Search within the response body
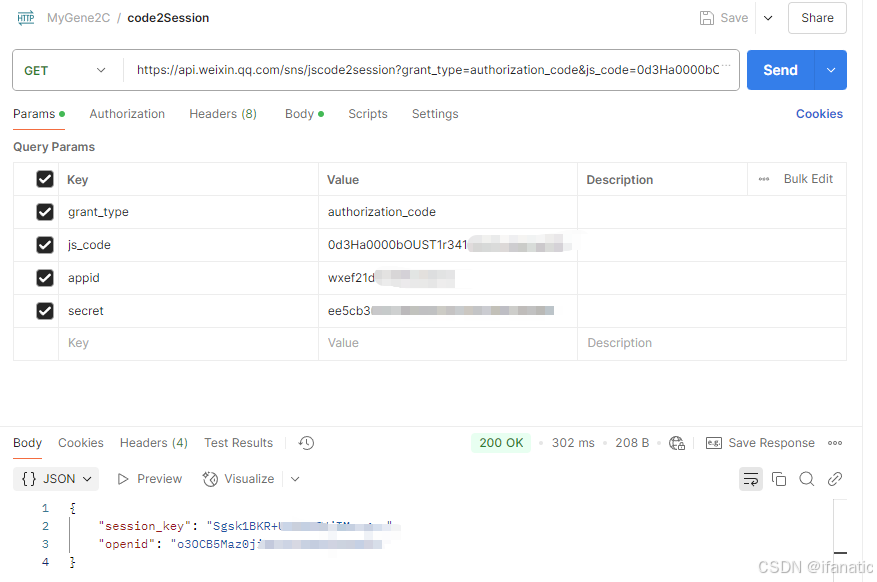This screenshot has width=877, height=582. [807, 479]
